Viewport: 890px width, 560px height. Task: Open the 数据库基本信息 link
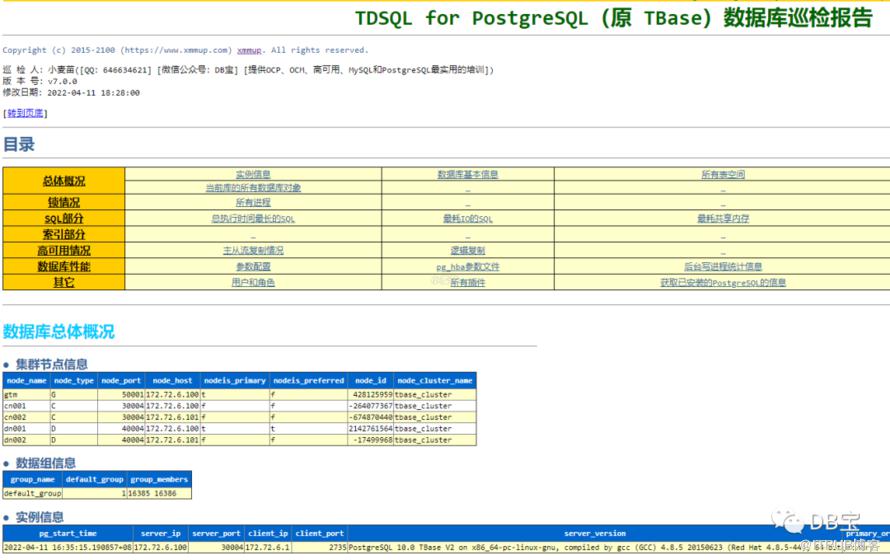coord(467,174)
